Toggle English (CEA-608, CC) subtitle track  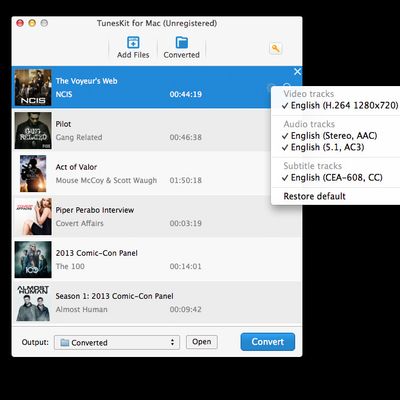(x=332, y=177)
